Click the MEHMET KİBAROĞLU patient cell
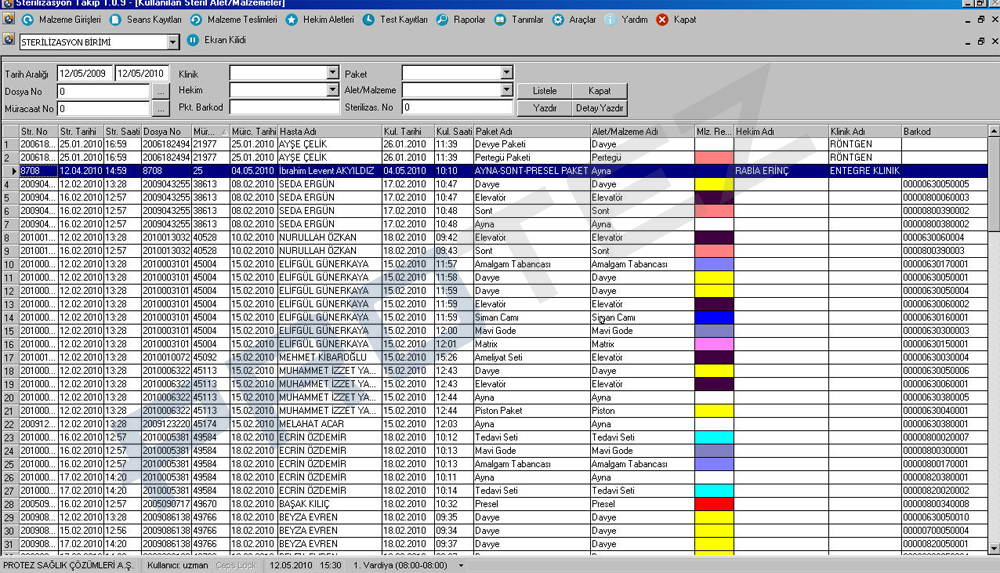 (x=329, y=357)
